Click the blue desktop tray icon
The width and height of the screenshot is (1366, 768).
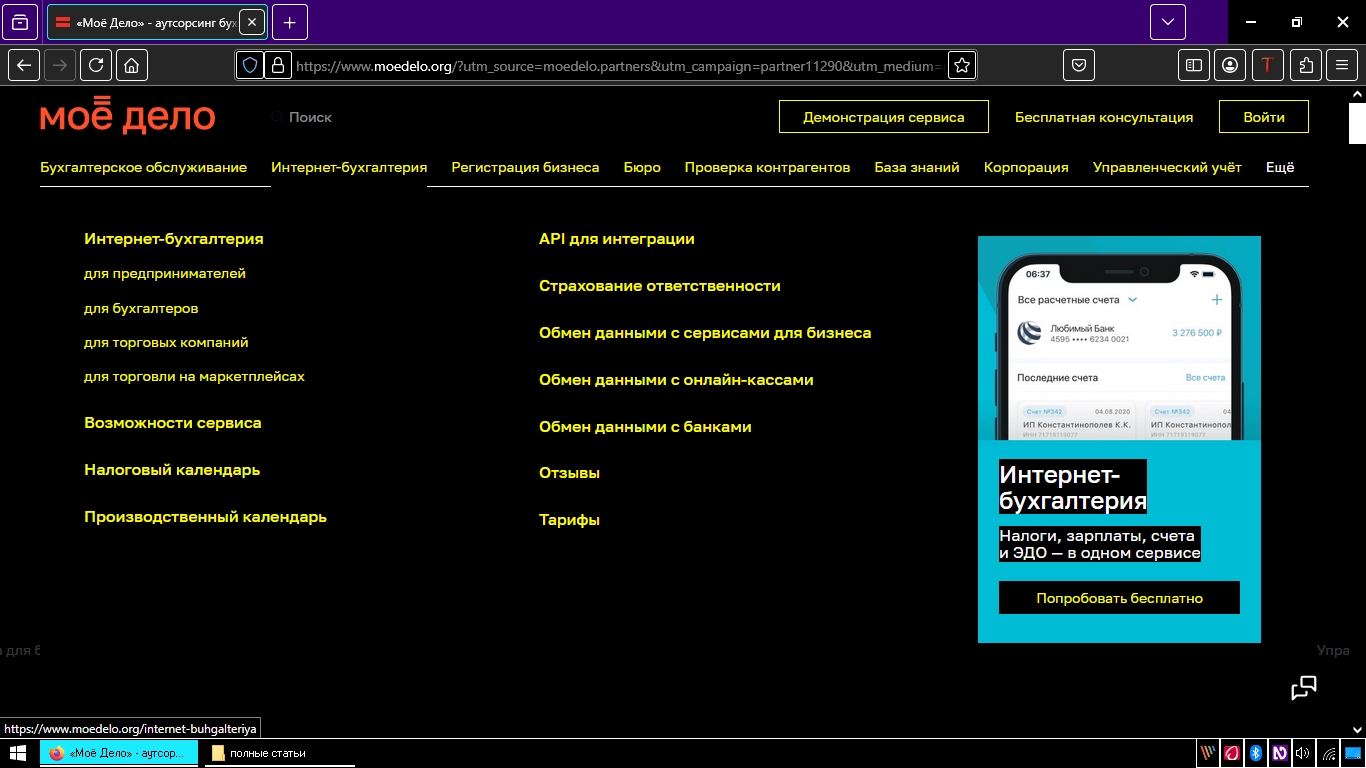1353,753
